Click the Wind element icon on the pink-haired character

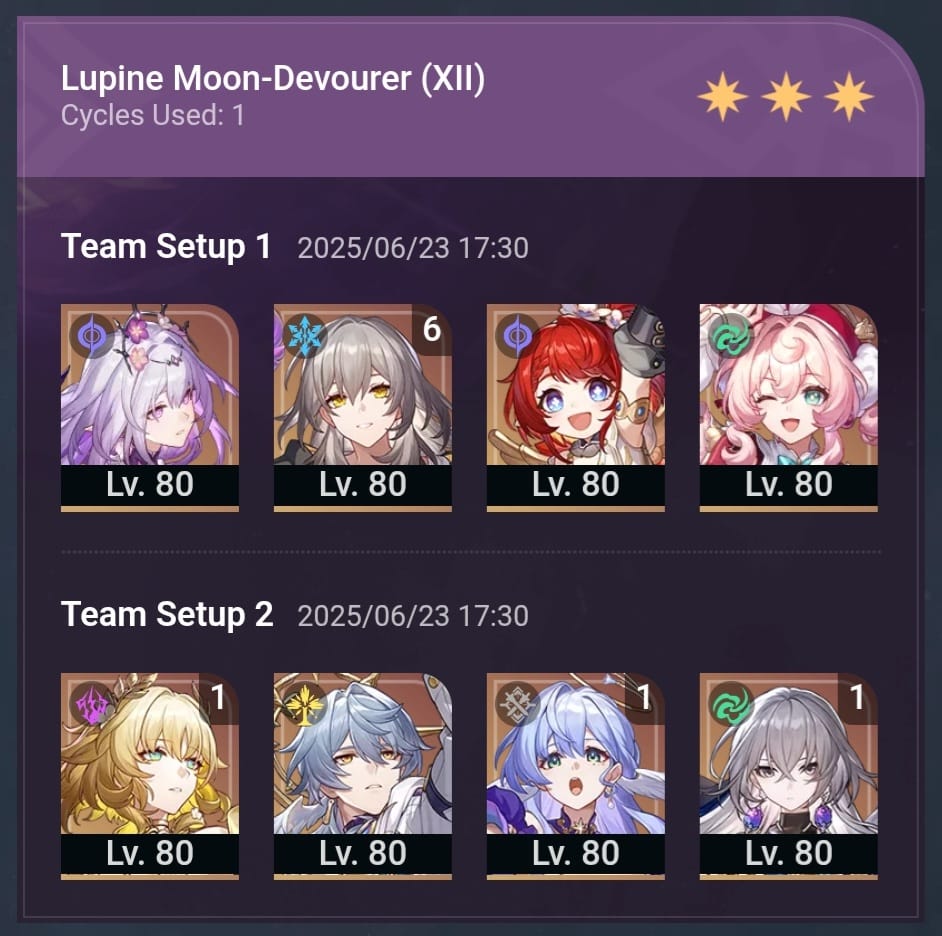(729, 335)
